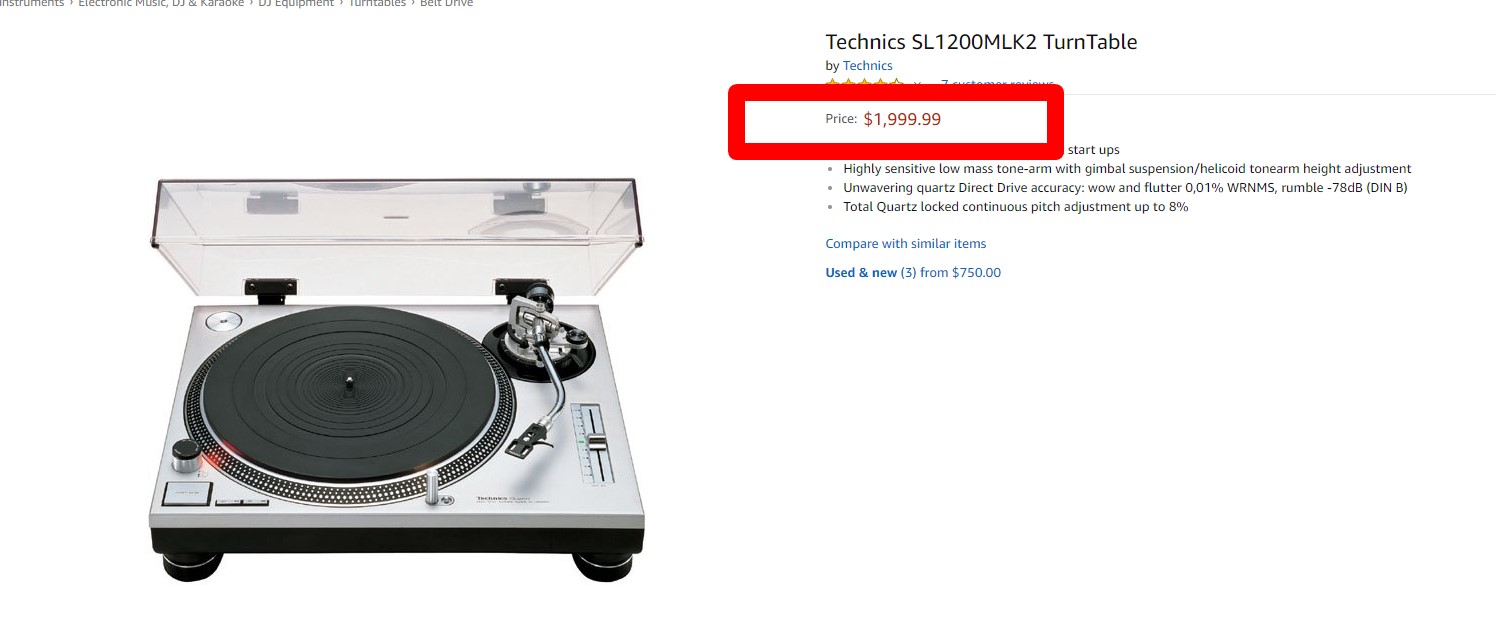Screen dimensions: 1496x631
Task: View Used & new offers from $750.00
Action: 912,273
